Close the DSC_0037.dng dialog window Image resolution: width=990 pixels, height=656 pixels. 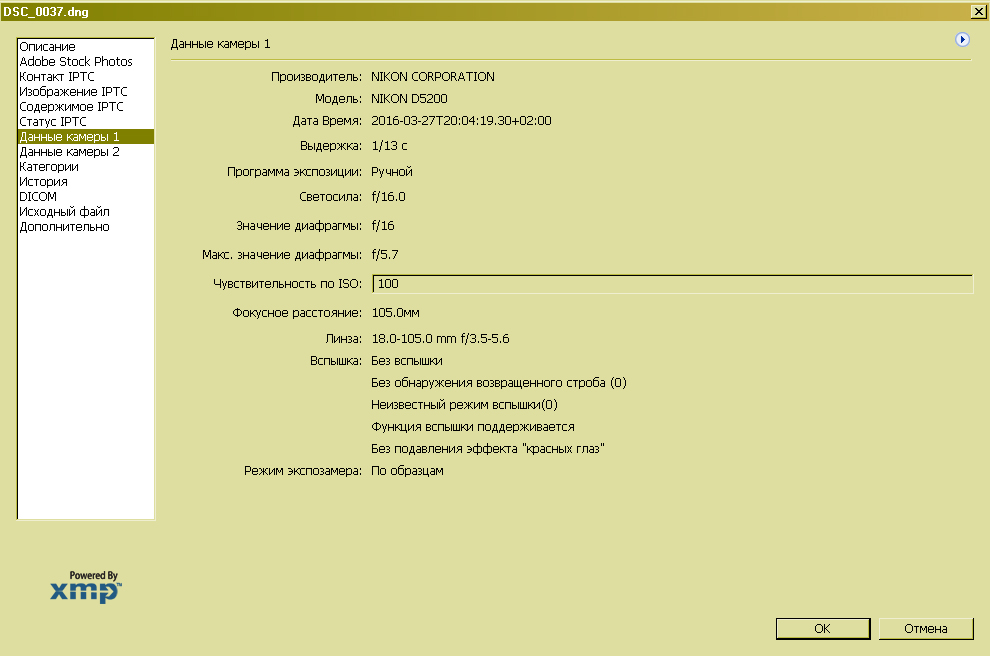click(978, 11)
